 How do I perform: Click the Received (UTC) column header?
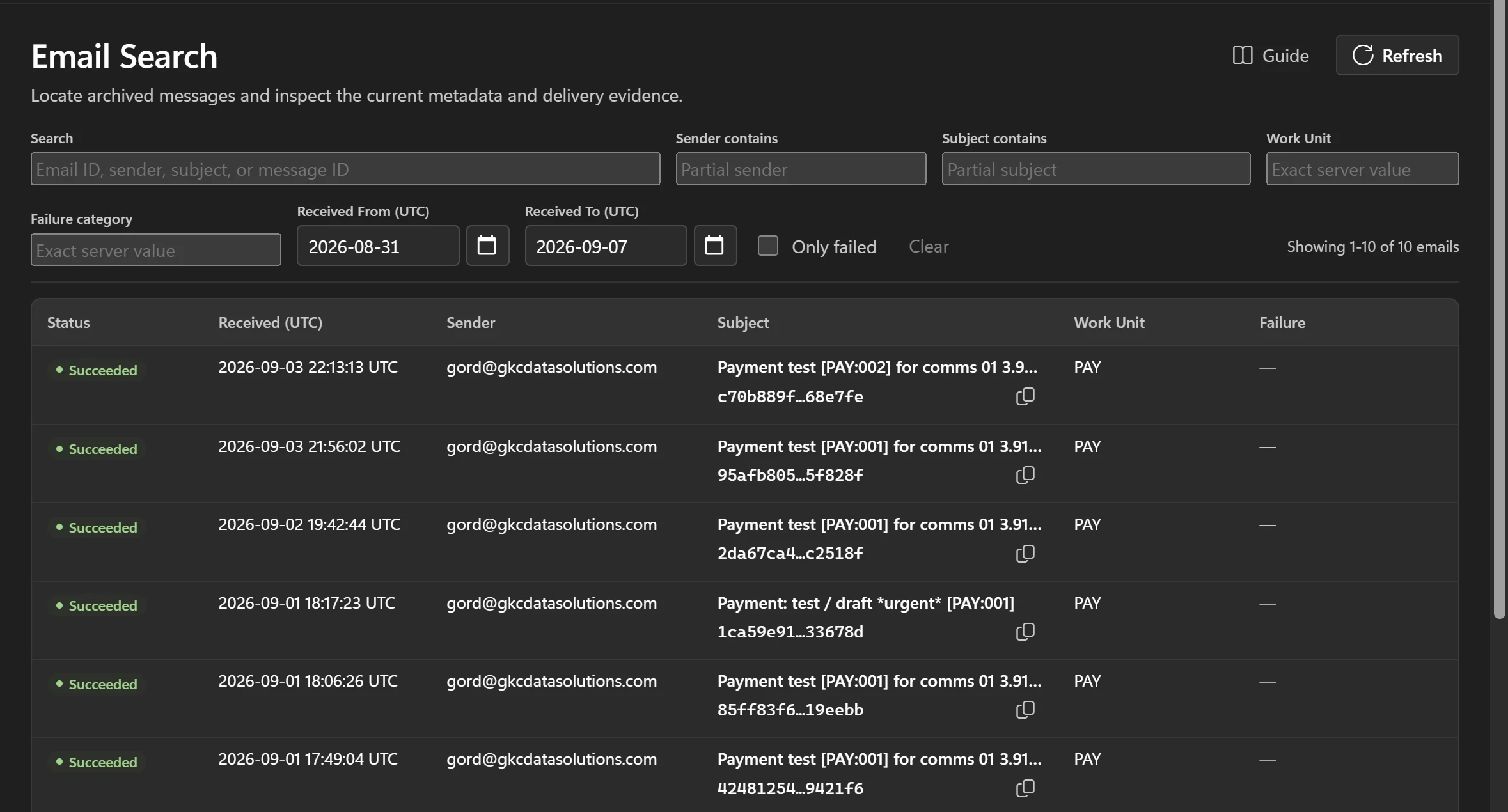point(270,323)
